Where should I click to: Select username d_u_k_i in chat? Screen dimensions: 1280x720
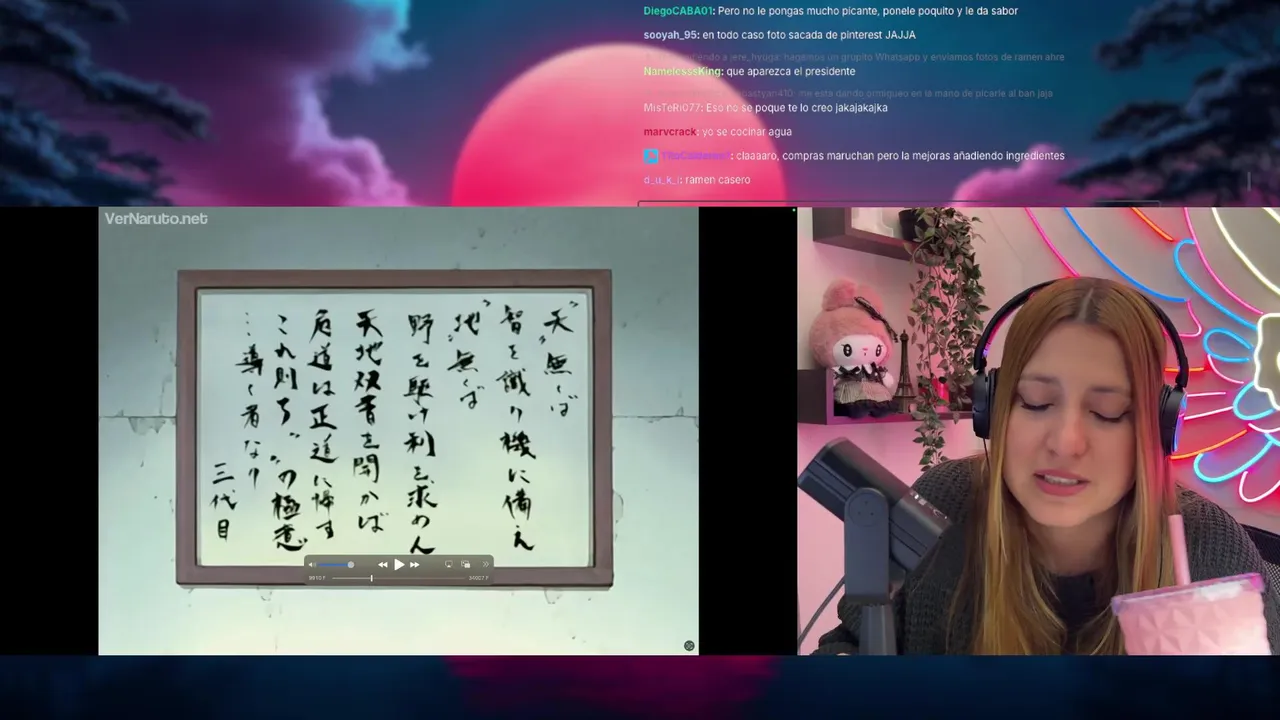662,180
